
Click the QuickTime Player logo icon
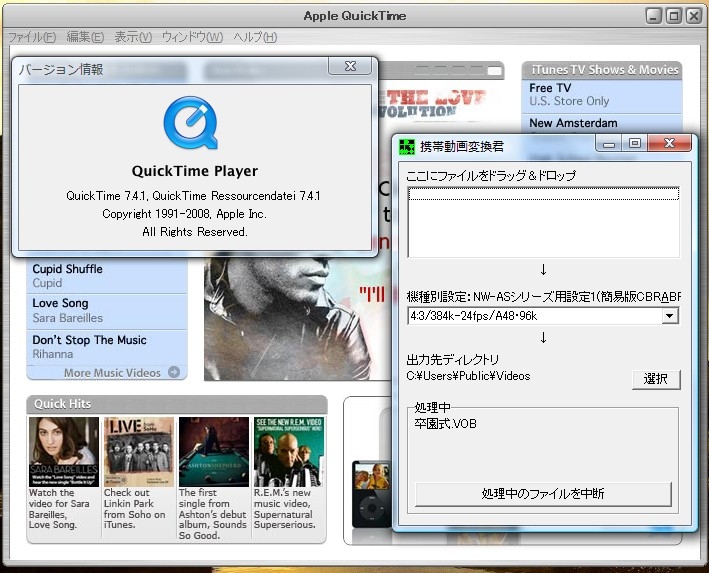point(191,122)
